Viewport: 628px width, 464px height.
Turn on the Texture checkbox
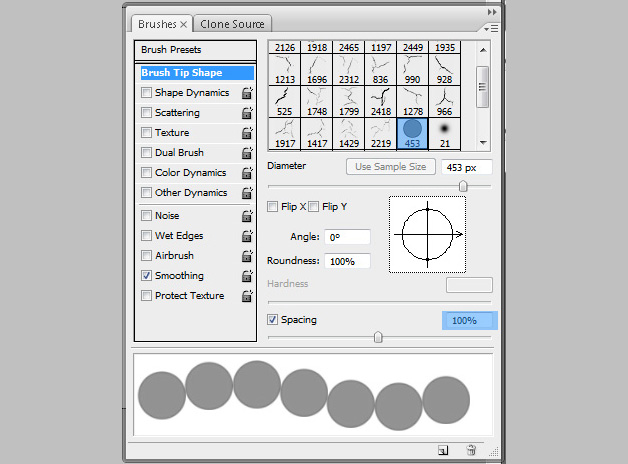point(146,133)
